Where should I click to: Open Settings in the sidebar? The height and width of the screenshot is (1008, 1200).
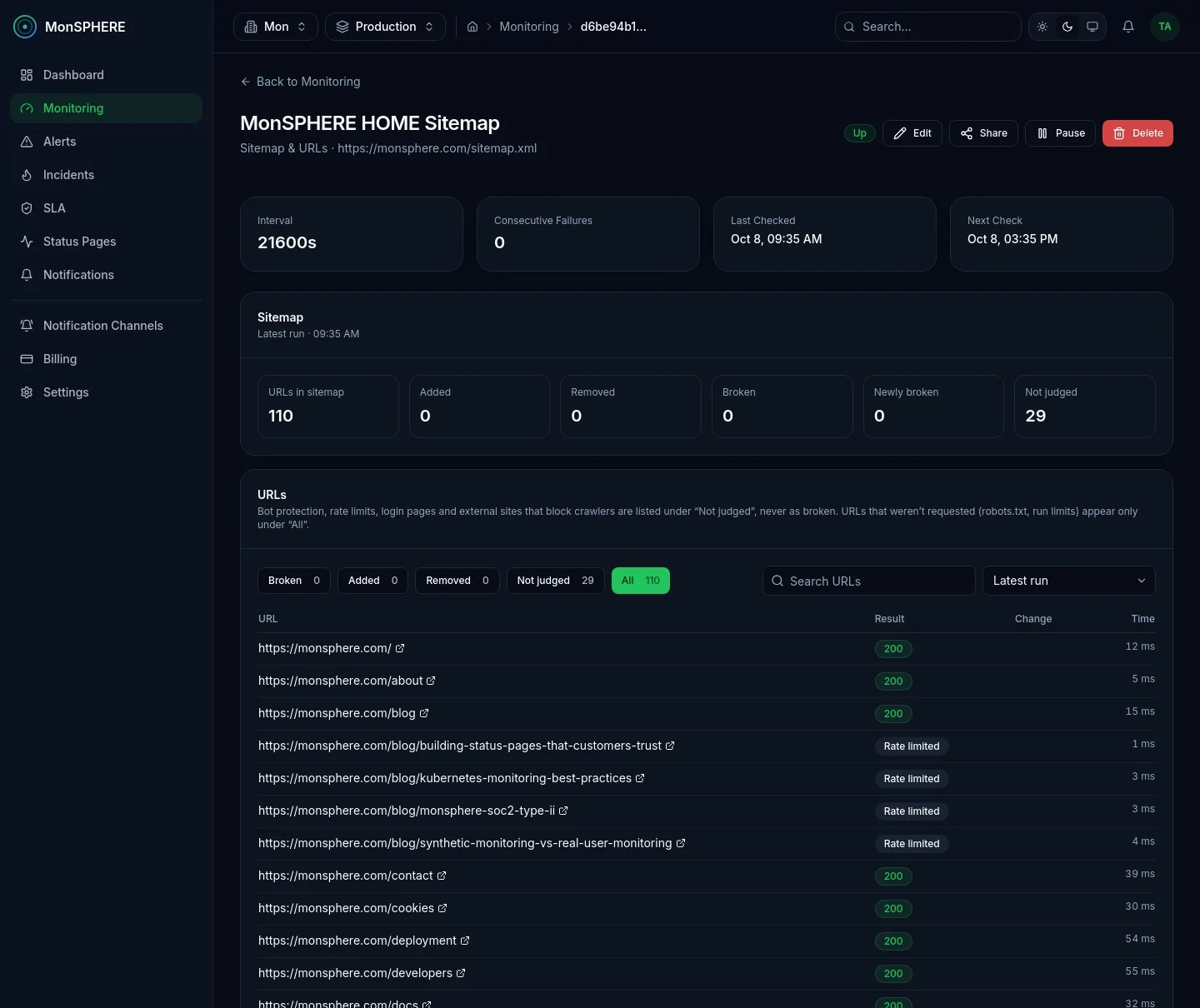click(106, 392)
